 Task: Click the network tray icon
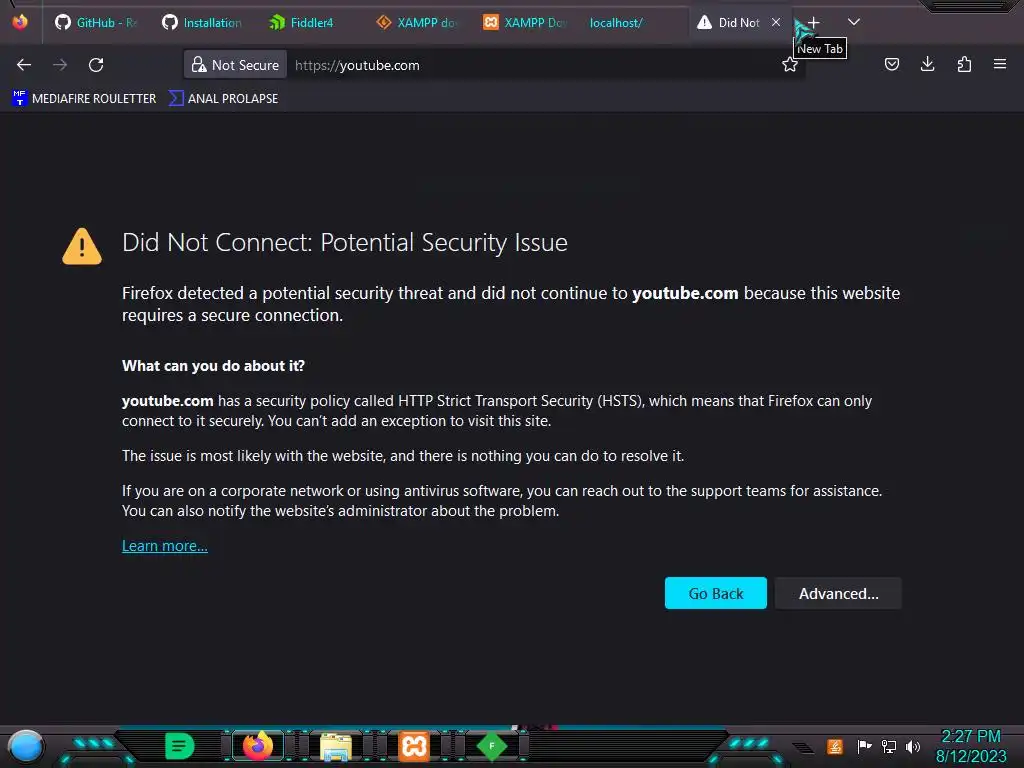[889, 746]
